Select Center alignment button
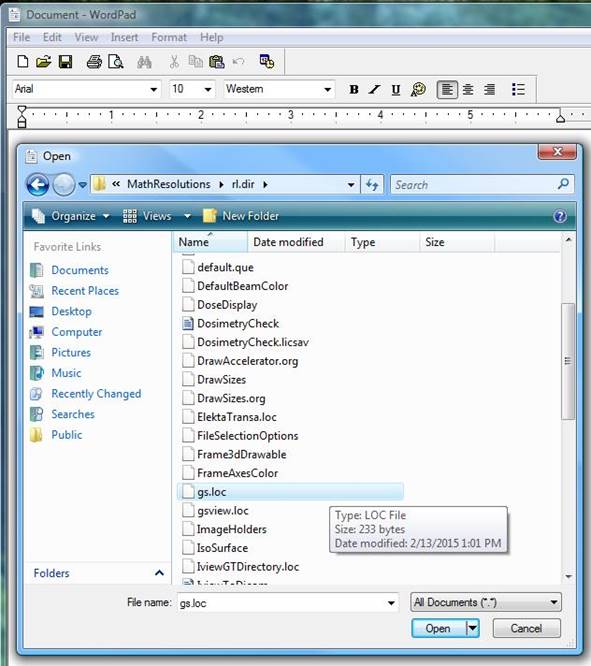This screenshot has height=666, width=591. coord(468,90)
